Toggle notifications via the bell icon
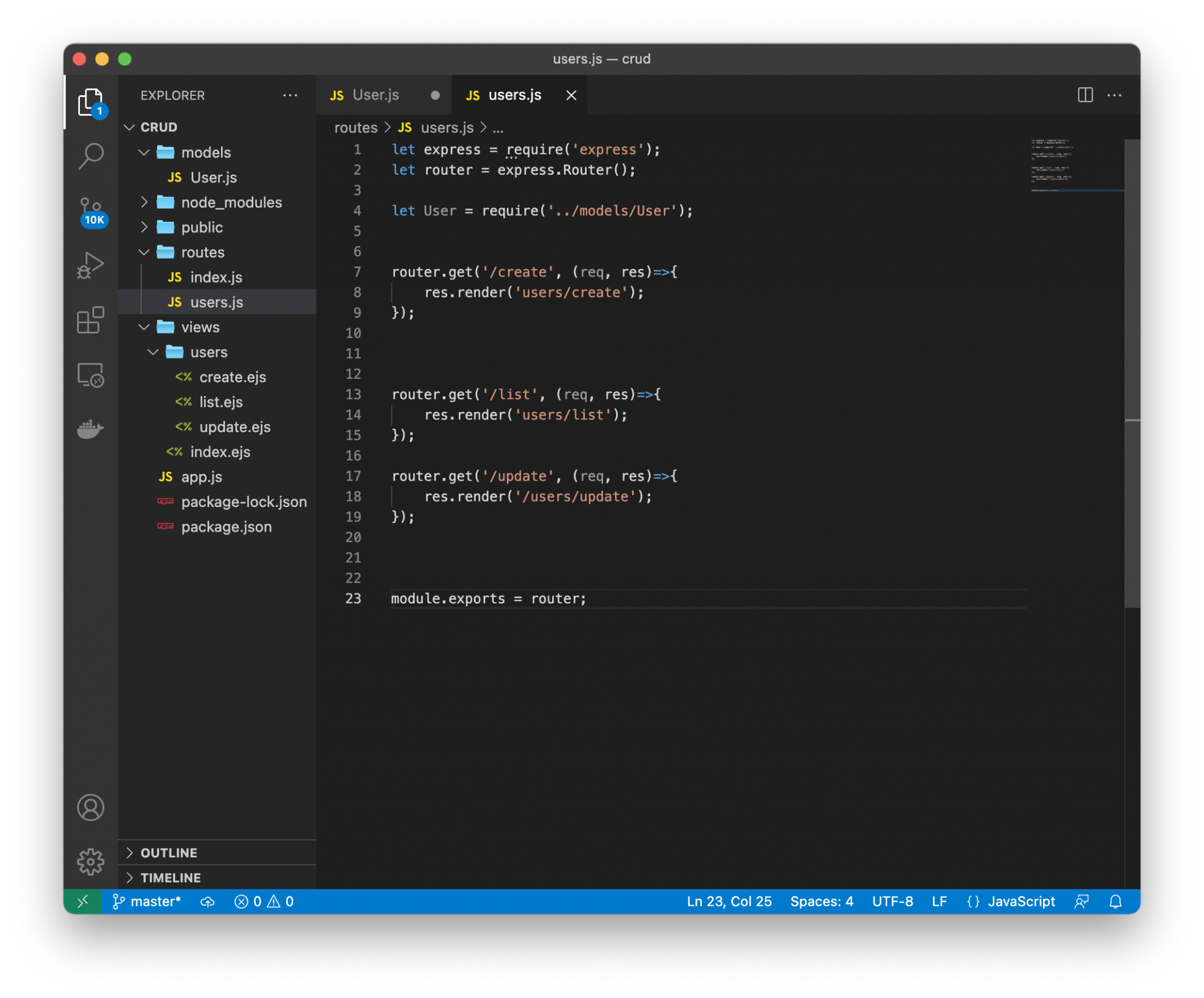The height and width of the screenshot is (998, 1204). tap(1114, 901)
